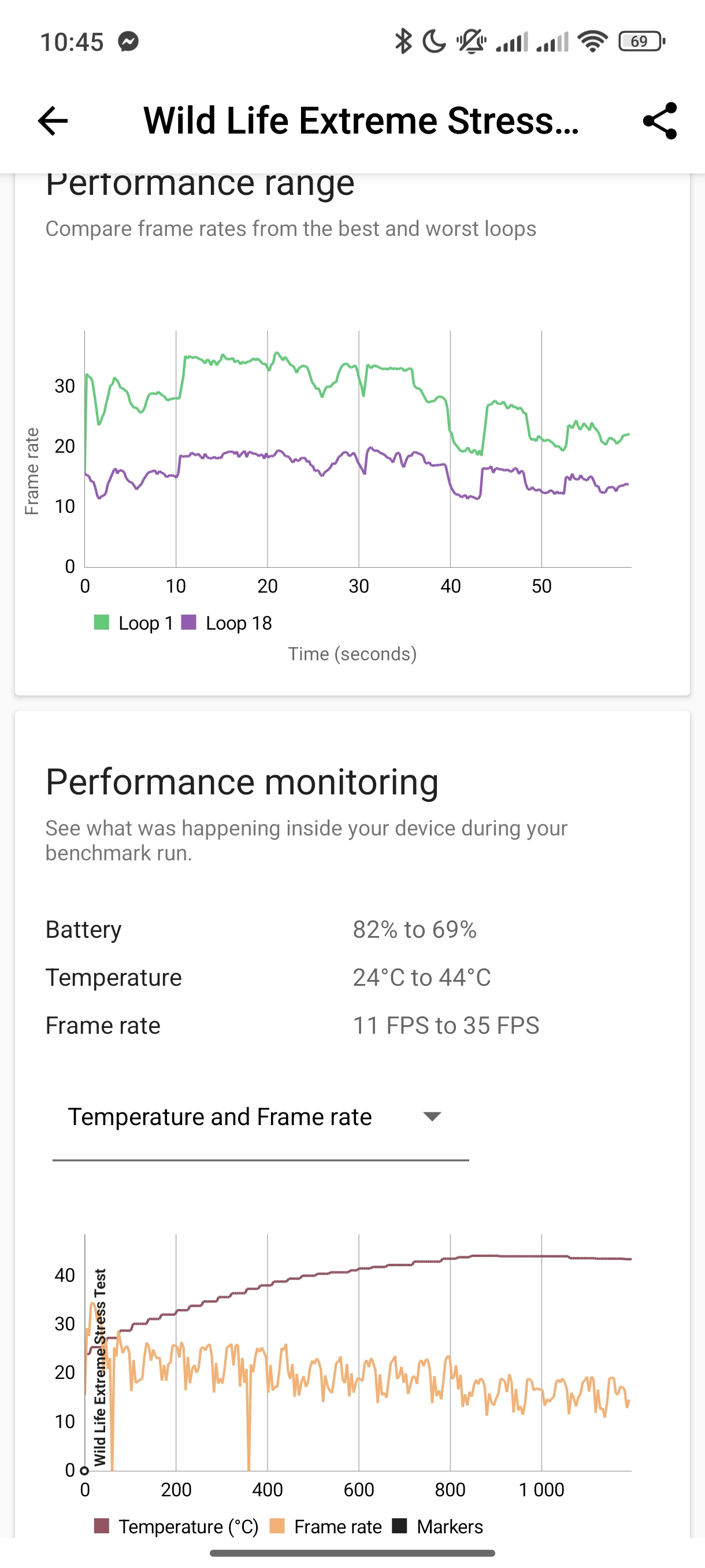Viewport: 705px width, 1568px height.
Task: Open the Temperature and Frame rate dropdown
Action: (220, 1117)
